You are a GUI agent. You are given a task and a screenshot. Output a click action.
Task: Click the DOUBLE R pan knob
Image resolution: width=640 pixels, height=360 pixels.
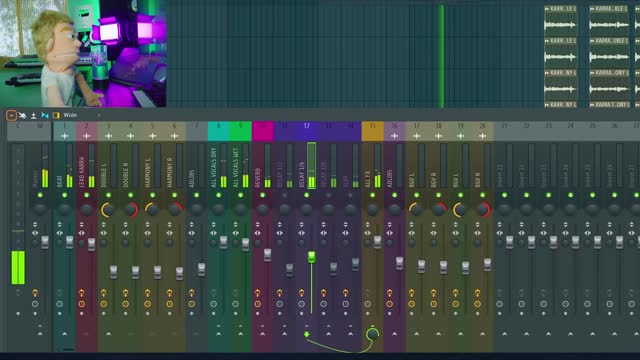[x=131, y=210]
